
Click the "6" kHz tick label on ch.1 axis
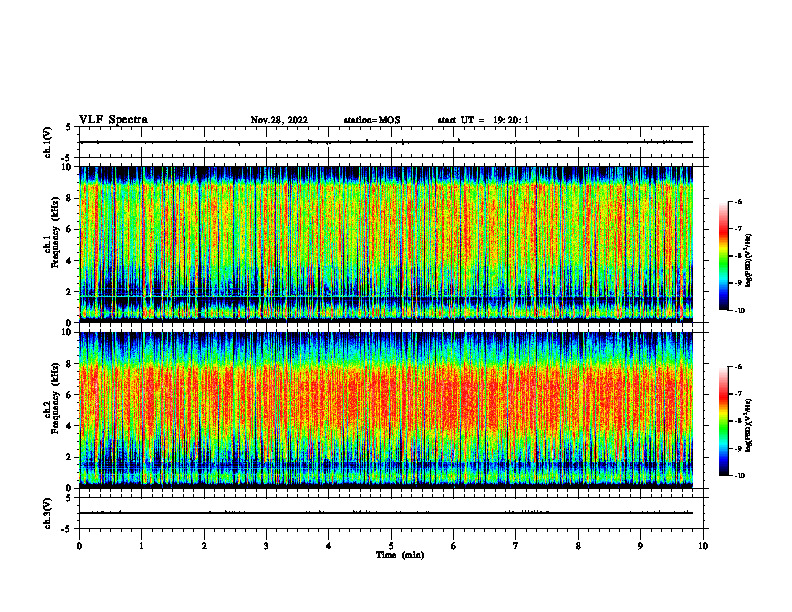(x=70, y=230)
